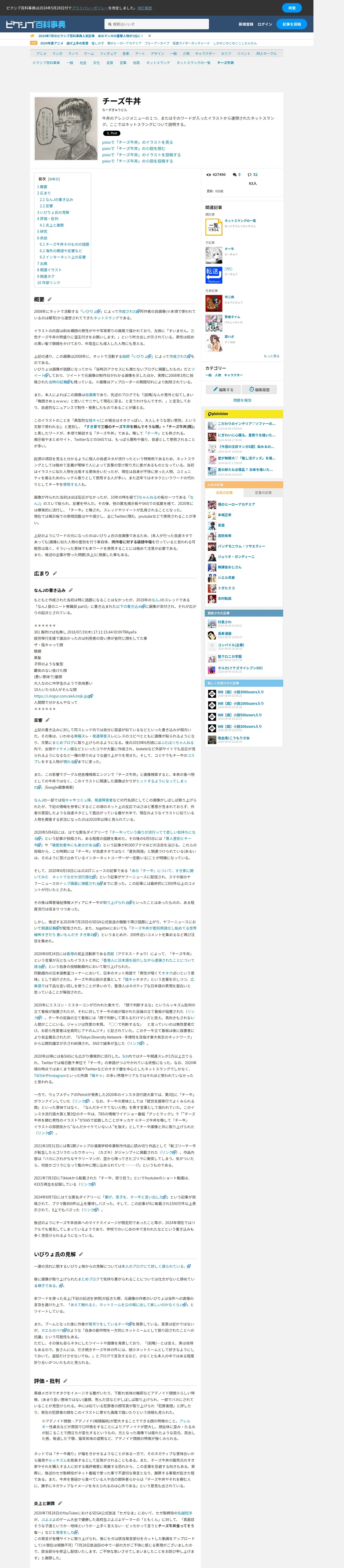
Task: Click the X Post share button
Action: point(112,133)
